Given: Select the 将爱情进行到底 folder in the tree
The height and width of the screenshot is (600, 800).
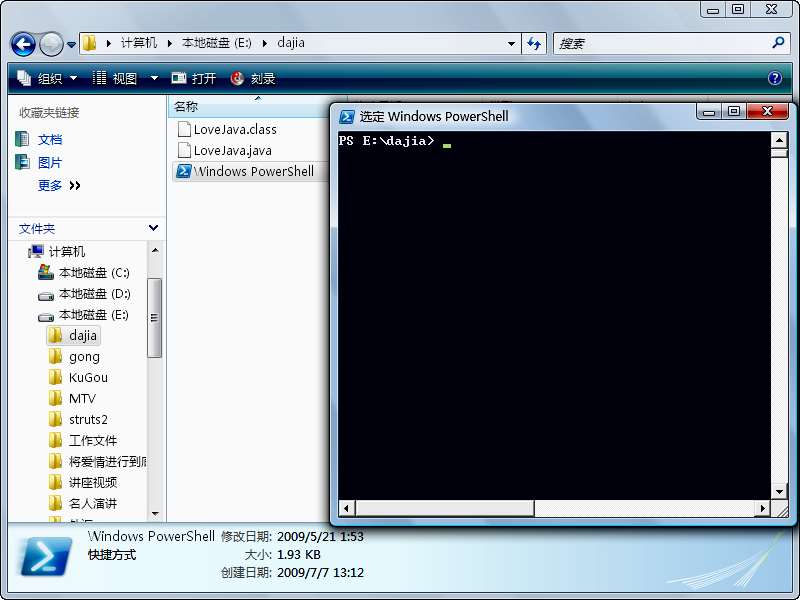Looking at the screenshot, I should pos(97,461).
